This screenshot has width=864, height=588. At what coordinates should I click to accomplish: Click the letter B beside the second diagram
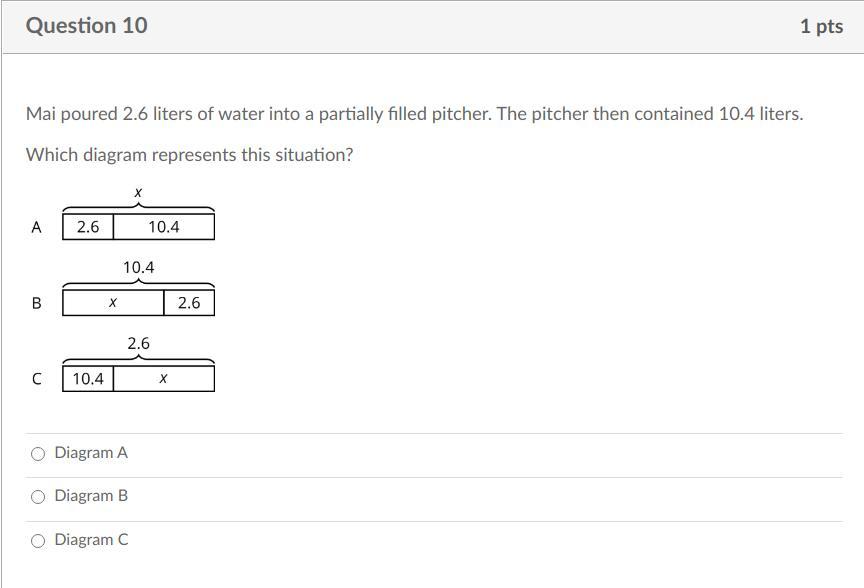point(37,303)
